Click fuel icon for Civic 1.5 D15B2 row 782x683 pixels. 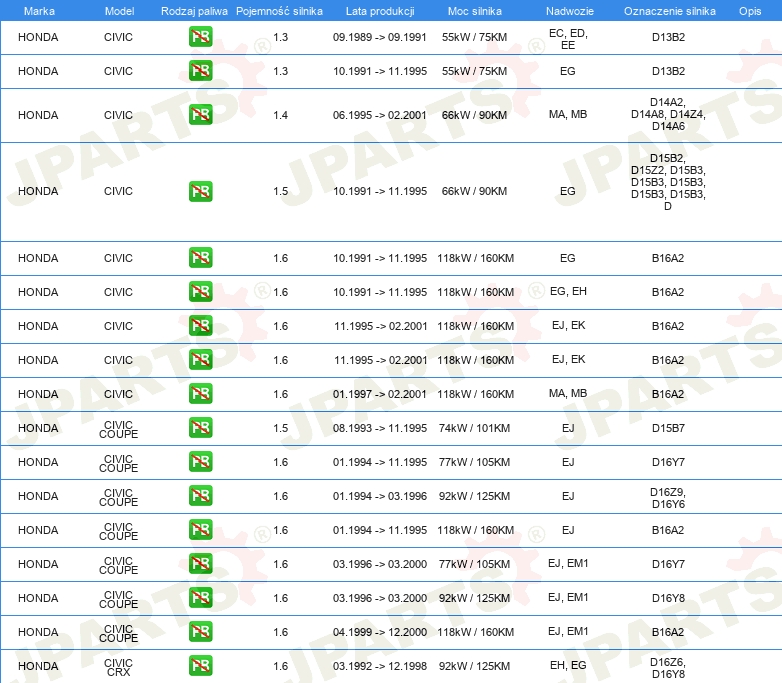(x=200, y=191)
